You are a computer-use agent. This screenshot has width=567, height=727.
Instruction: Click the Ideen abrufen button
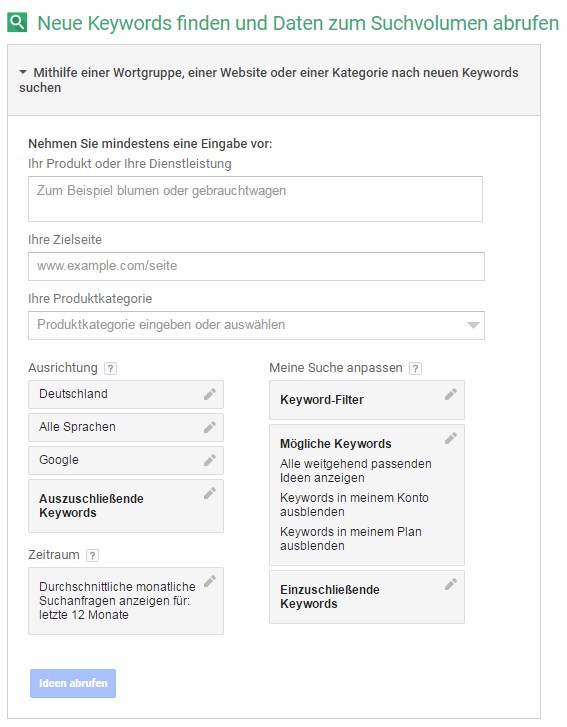point(73,683)
